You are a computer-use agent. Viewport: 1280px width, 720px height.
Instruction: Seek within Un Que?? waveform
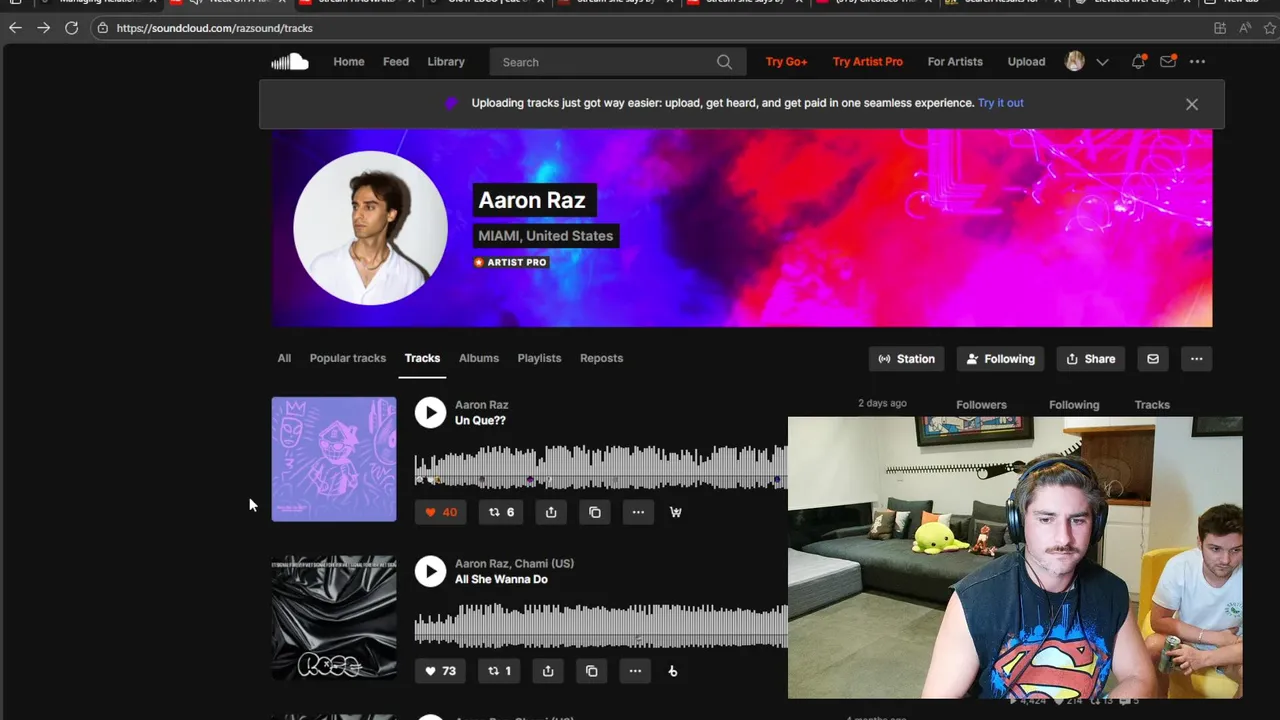601,467
